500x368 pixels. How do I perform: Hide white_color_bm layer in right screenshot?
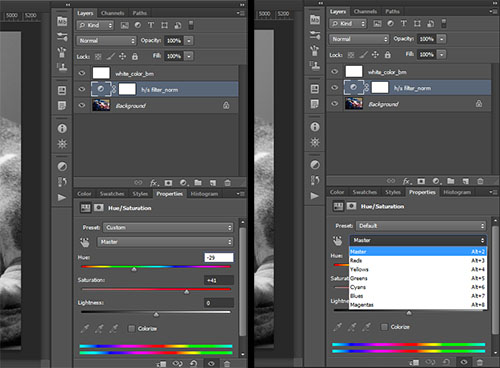[x=335, y=72]
